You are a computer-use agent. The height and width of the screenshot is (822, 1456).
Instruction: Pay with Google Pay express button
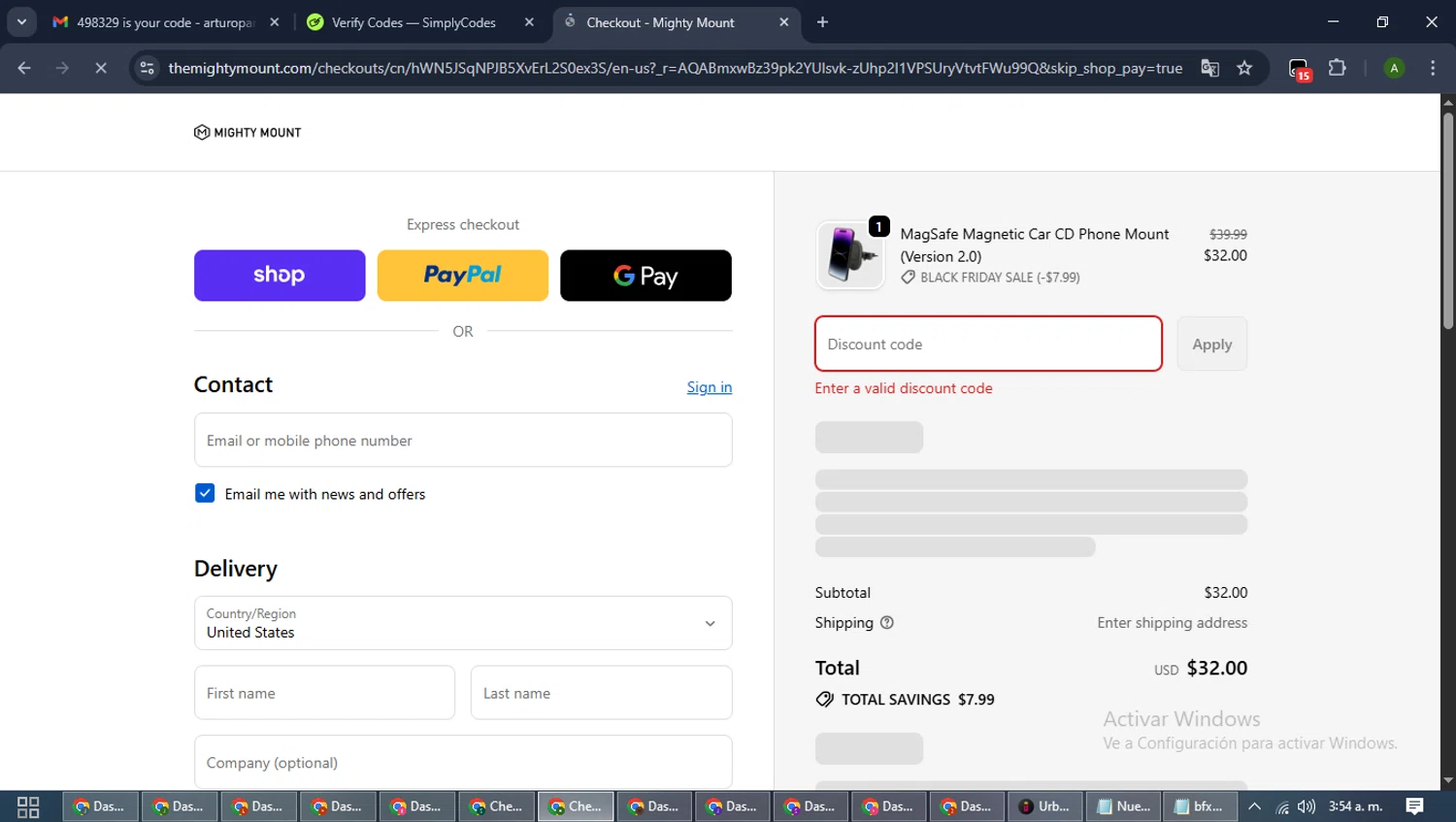click(645, 276)
